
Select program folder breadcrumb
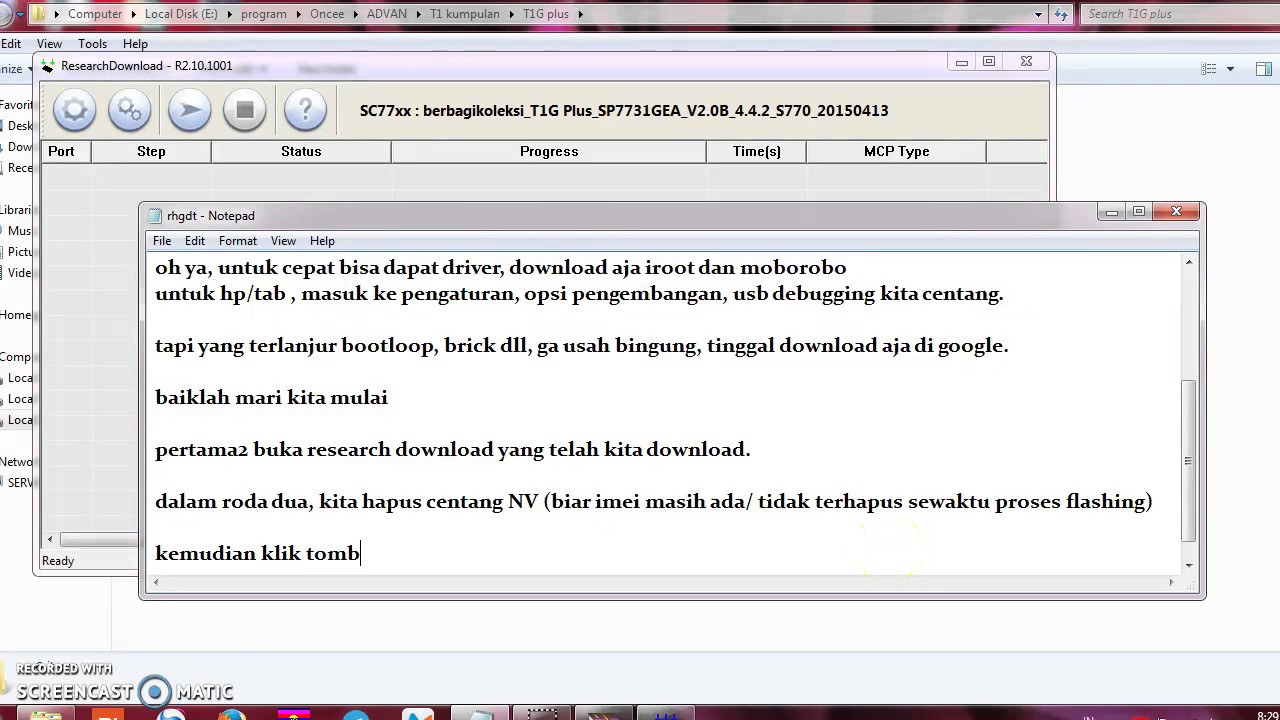point(263,14)
